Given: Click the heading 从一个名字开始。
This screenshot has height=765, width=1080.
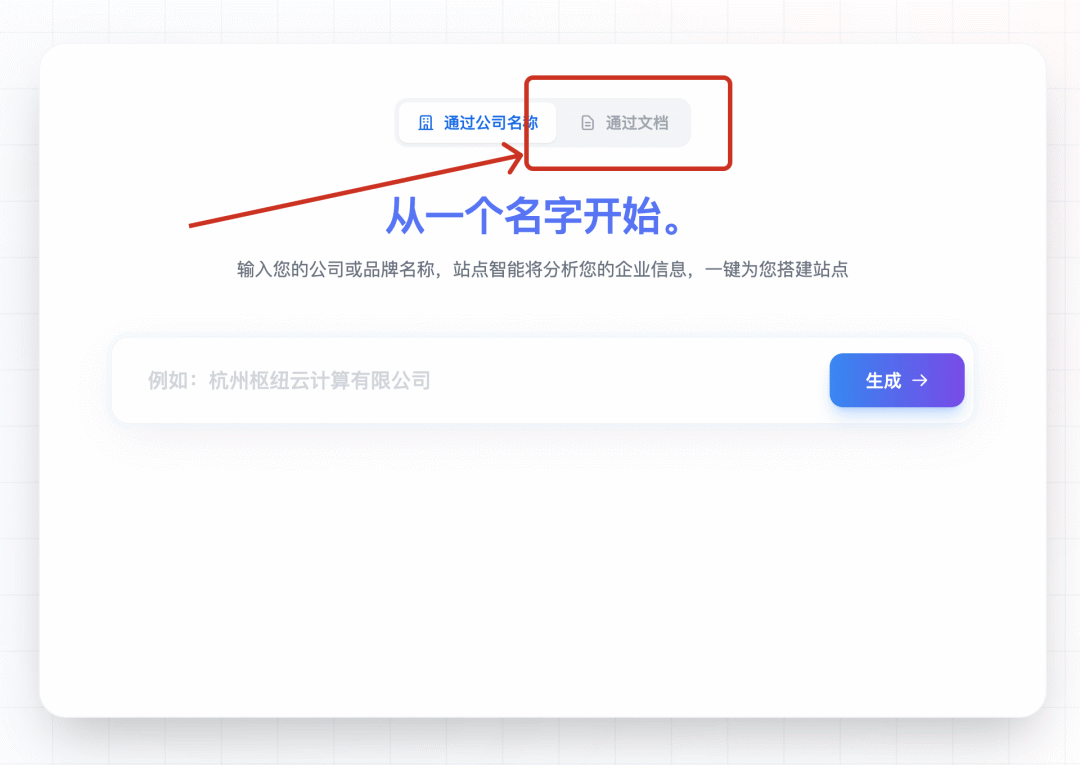Looking at the screenshot, I should click(534, 216).
